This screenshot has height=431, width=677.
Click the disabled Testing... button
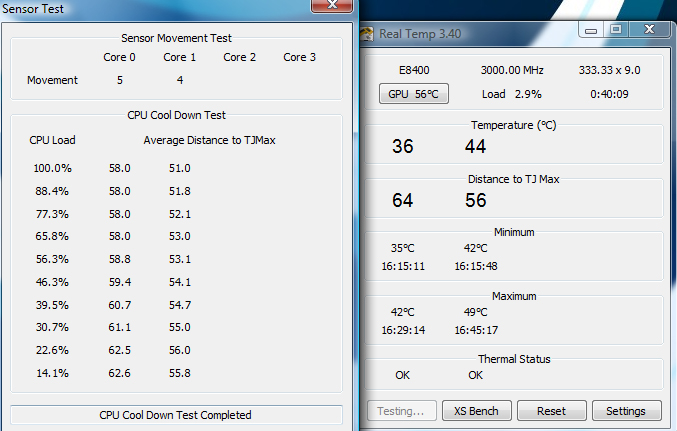click(402, 411)
